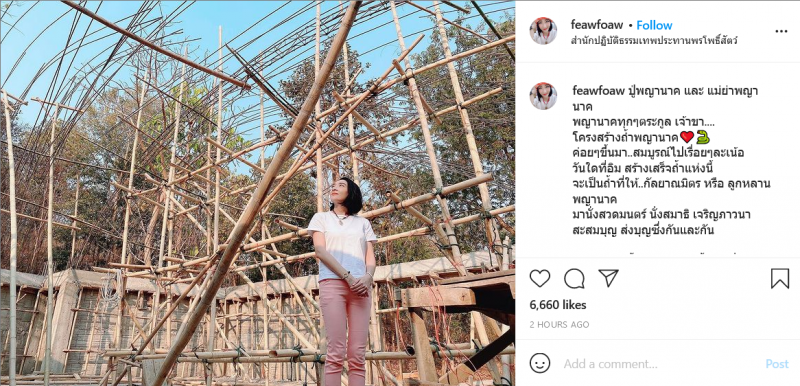
Task: Open three-dot more options menu
Action: [x=781, y=31]
